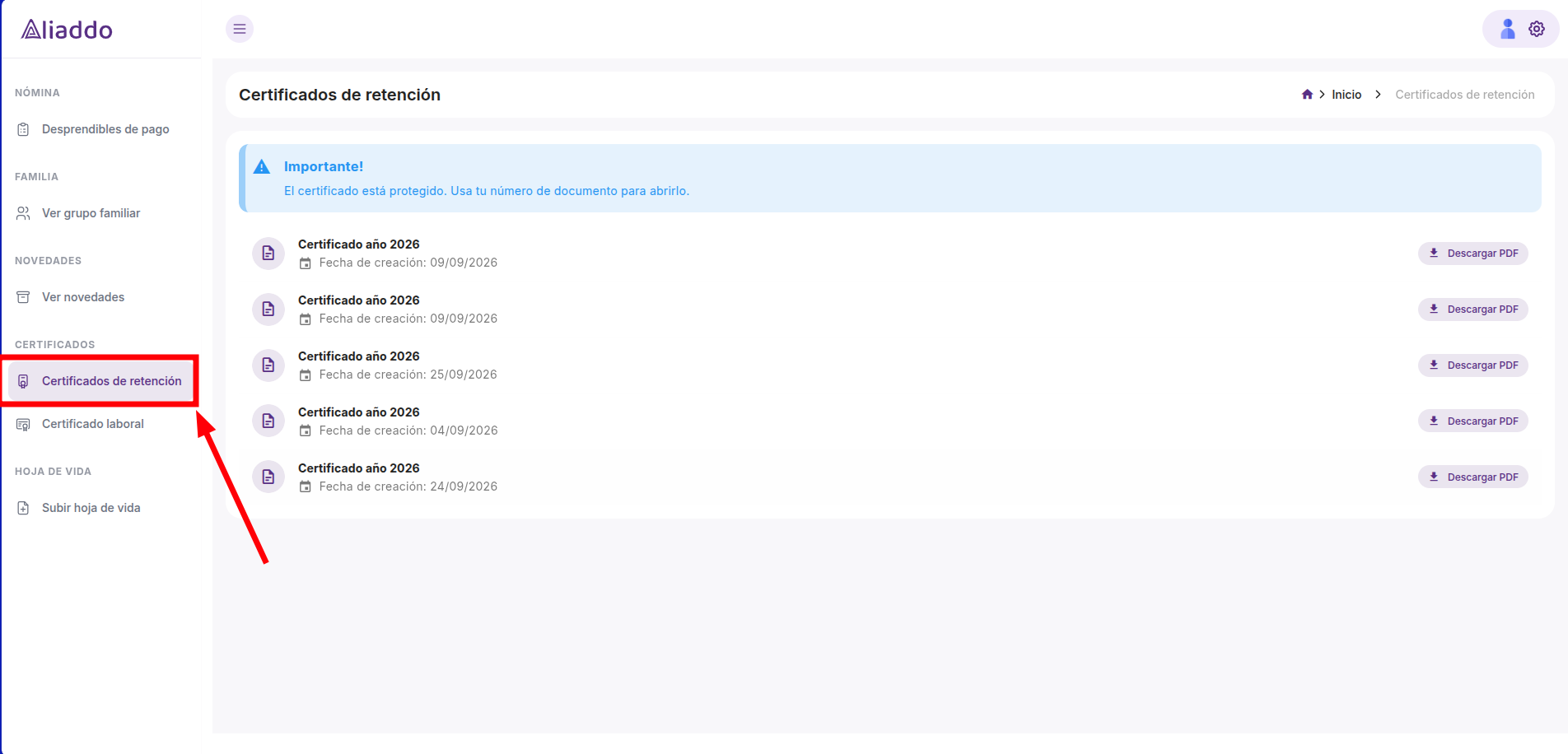Go to Inicio breadcrumb link
Viewport: 1568px width, 754px height.
(x=1346, y=95)
